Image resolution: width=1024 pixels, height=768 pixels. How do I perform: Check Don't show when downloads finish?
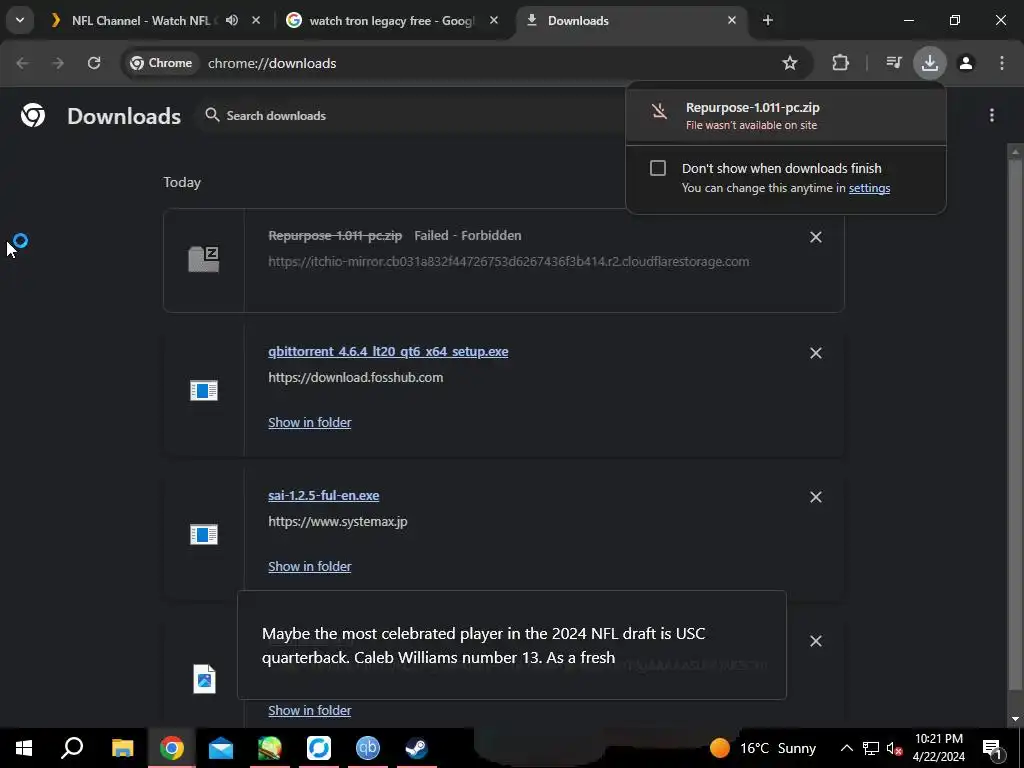(658, 168)
